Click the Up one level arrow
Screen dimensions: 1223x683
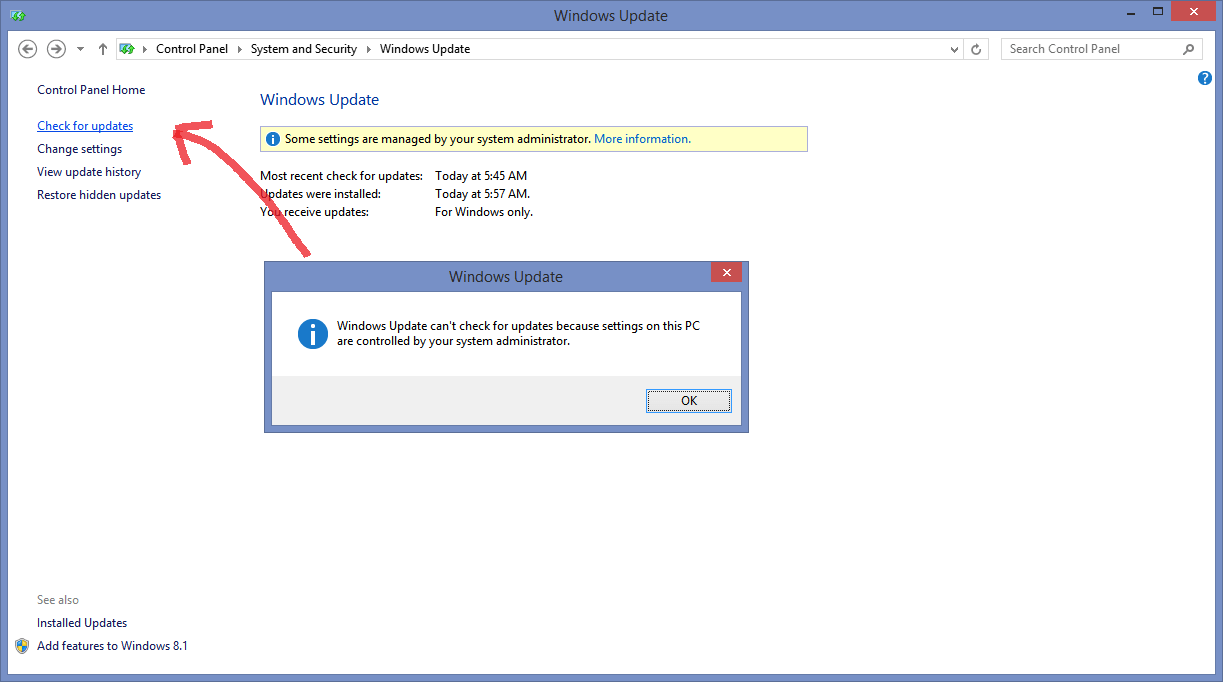coord(102,49)
